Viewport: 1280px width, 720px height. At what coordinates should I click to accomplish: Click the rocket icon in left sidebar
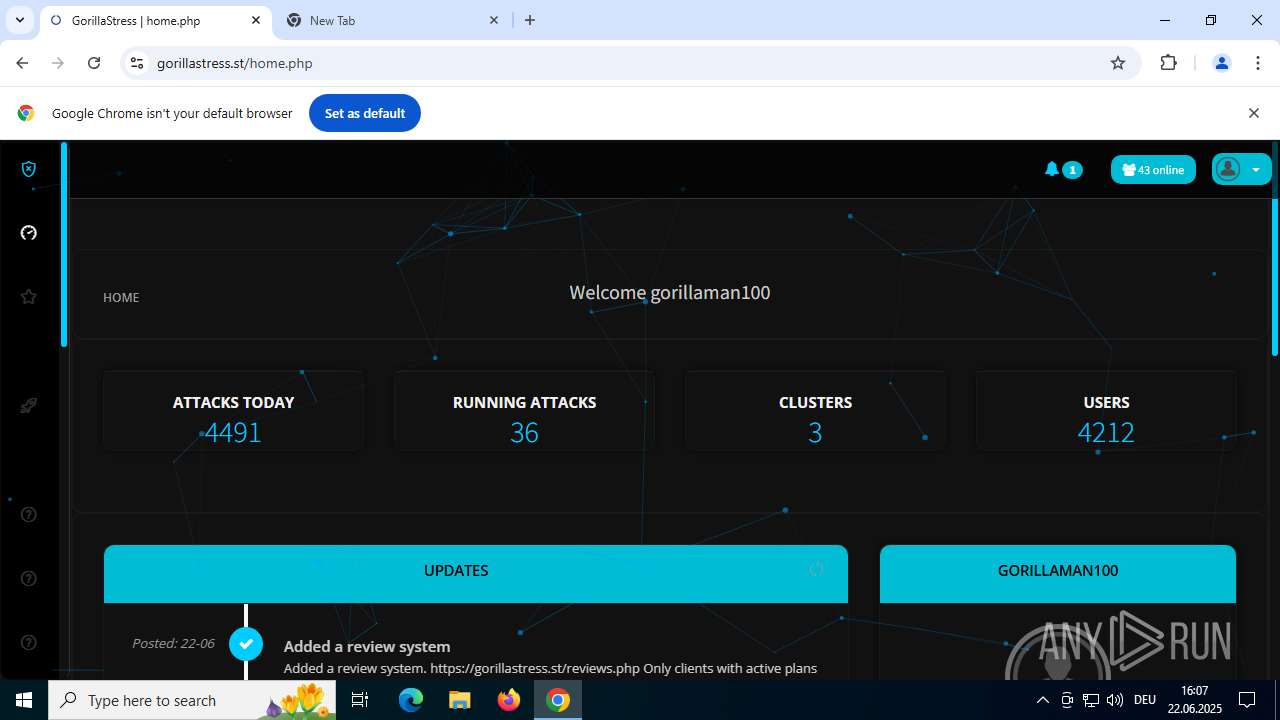(29, 405)
